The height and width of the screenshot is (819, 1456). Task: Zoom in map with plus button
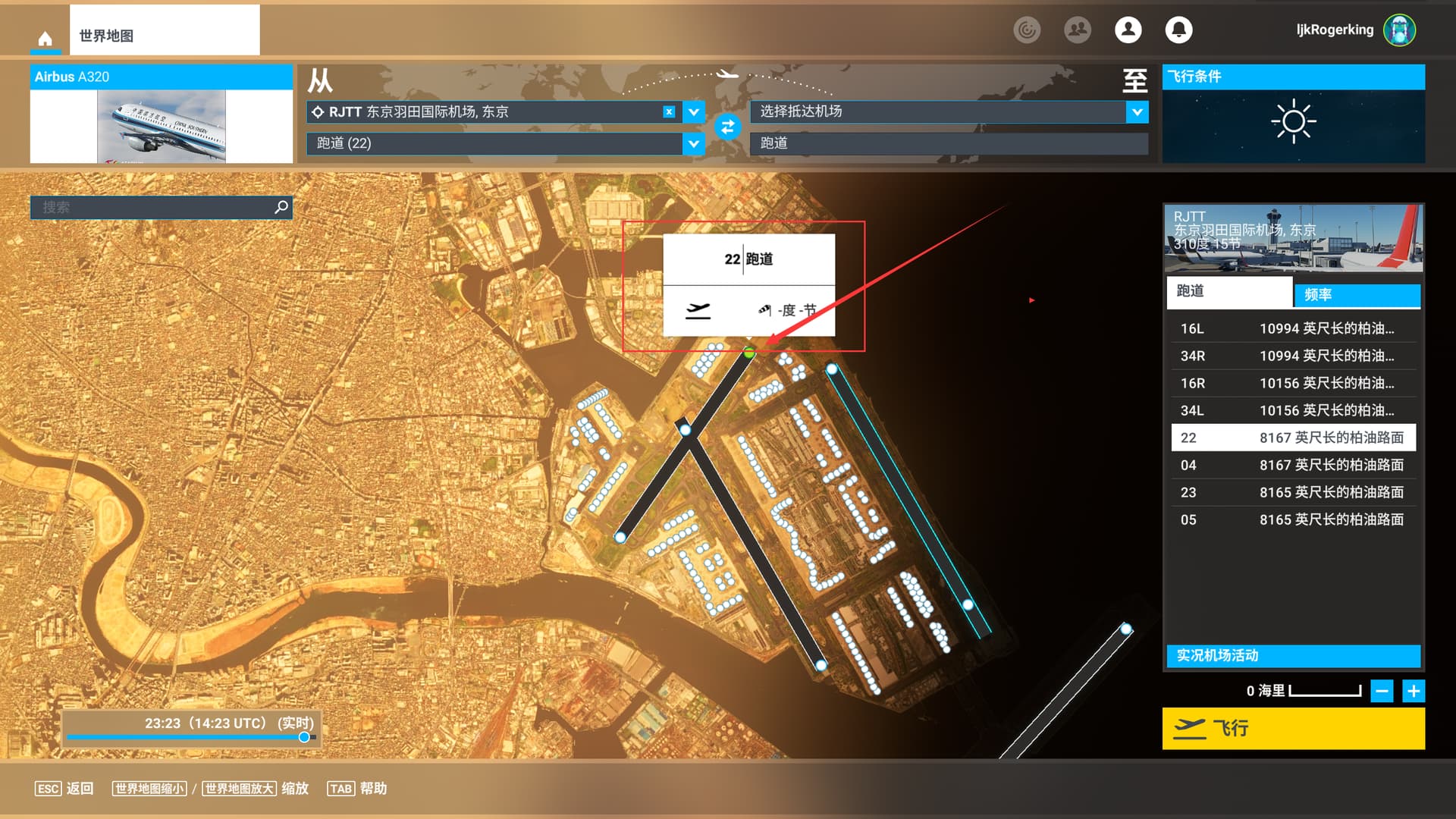(x=1414, y=691)
